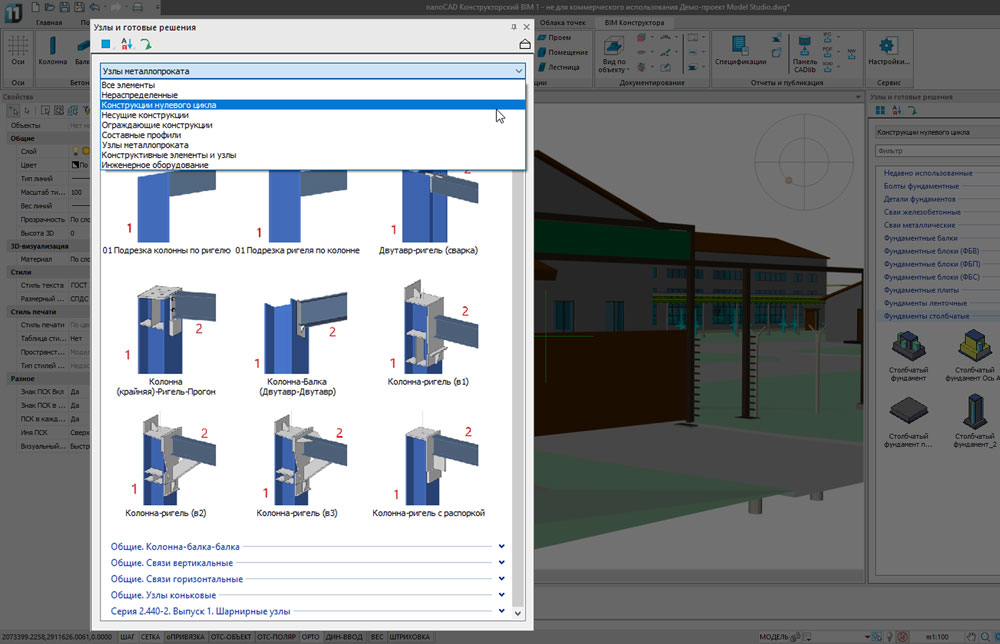Click the Undo arrow icon

[x=94, y=7]
